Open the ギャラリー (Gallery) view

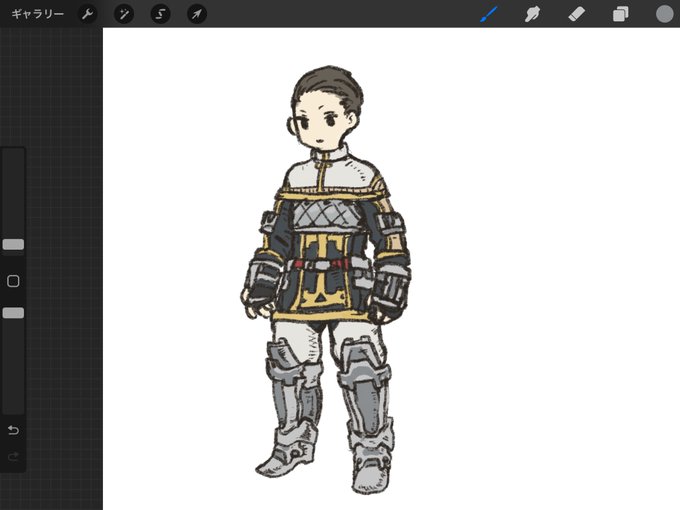coord(38,14)
